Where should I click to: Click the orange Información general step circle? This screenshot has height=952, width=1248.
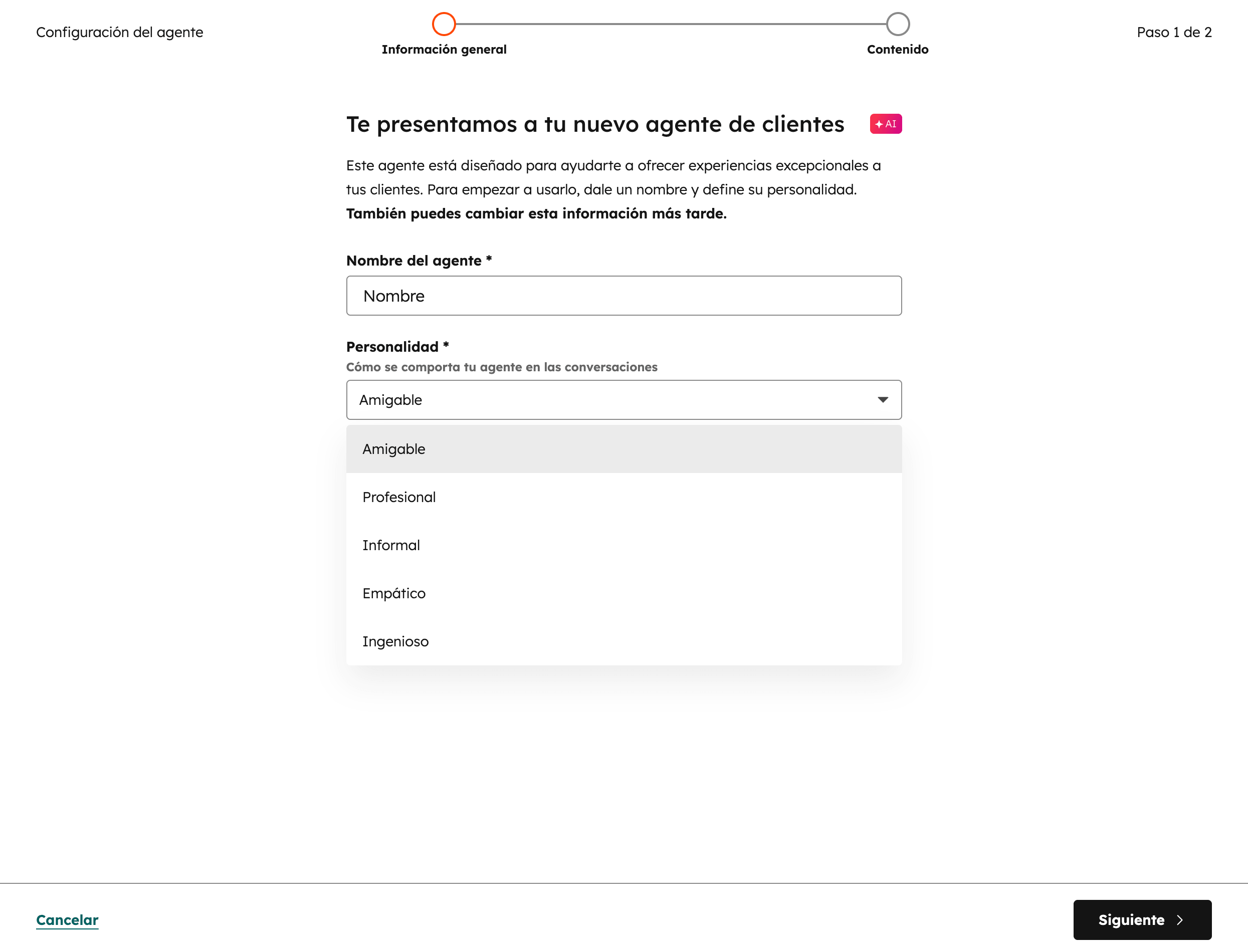click(x=445, y=24)
